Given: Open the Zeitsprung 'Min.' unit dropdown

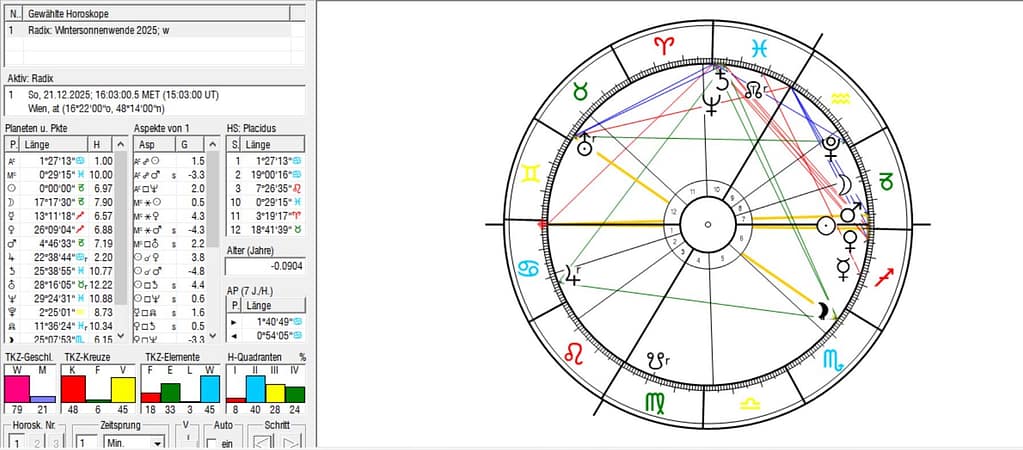Looking at the screenshot, I should pos(157,442).
